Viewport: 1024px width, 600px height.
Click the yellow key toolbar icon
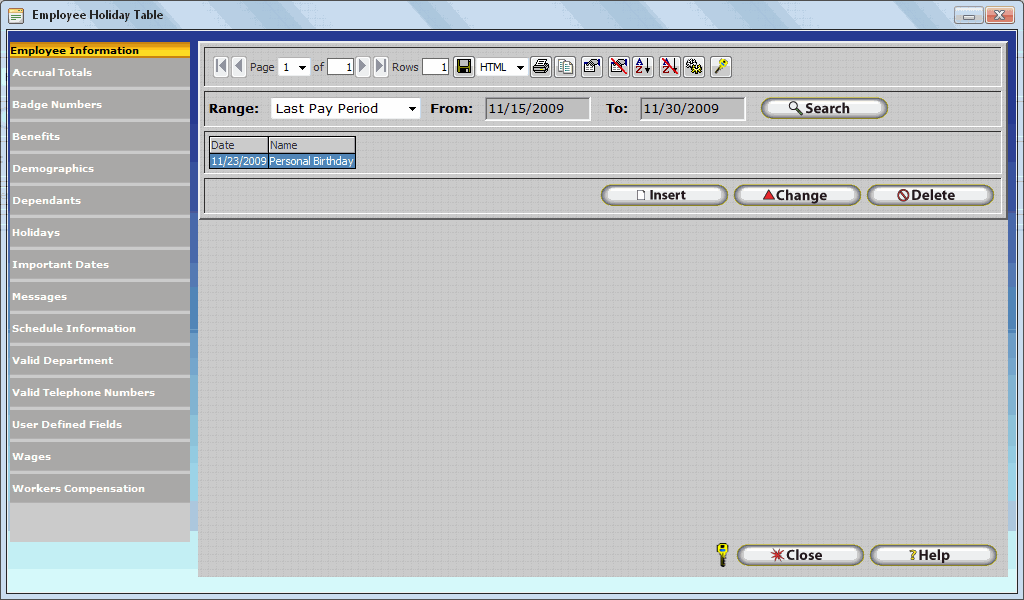tap(720, 67)
